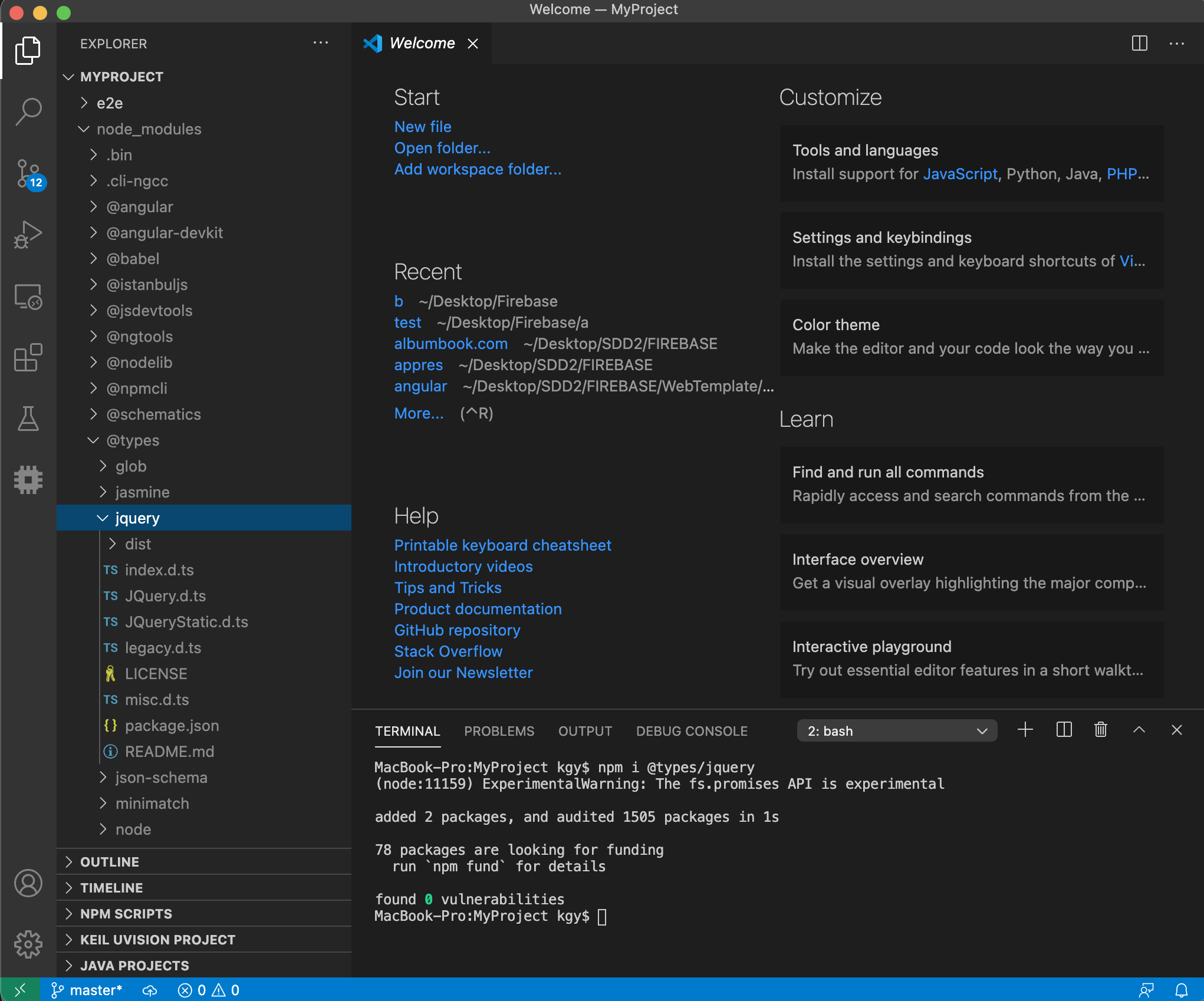Open the Testing flask icon

[28, 419]
